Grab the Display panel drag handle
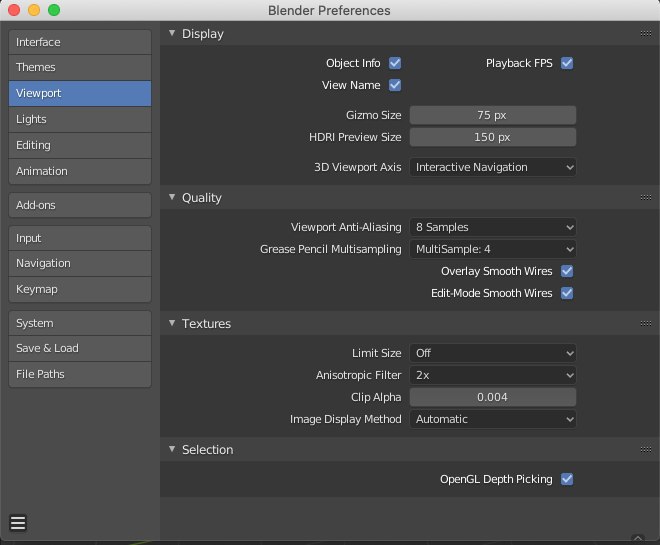This screenshot has width=660, height=545. coord(646,34)
